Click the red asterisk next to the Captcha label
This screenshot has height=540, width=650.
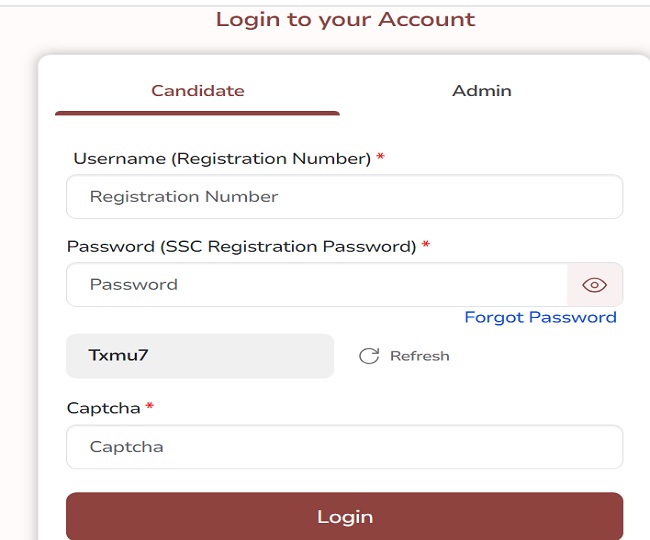click(x=150, y=408)
